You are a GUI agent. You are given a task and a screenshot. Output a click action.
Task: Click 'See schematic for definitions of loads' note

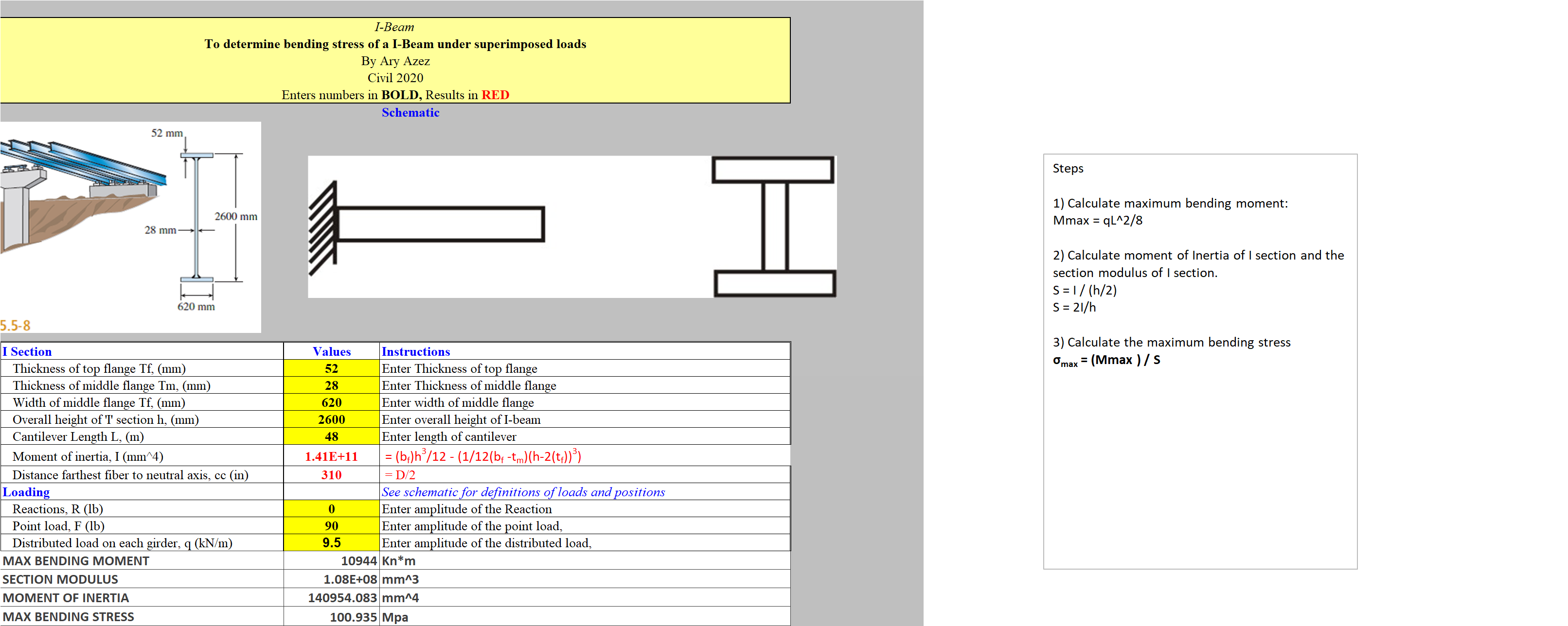click(523, 491)
